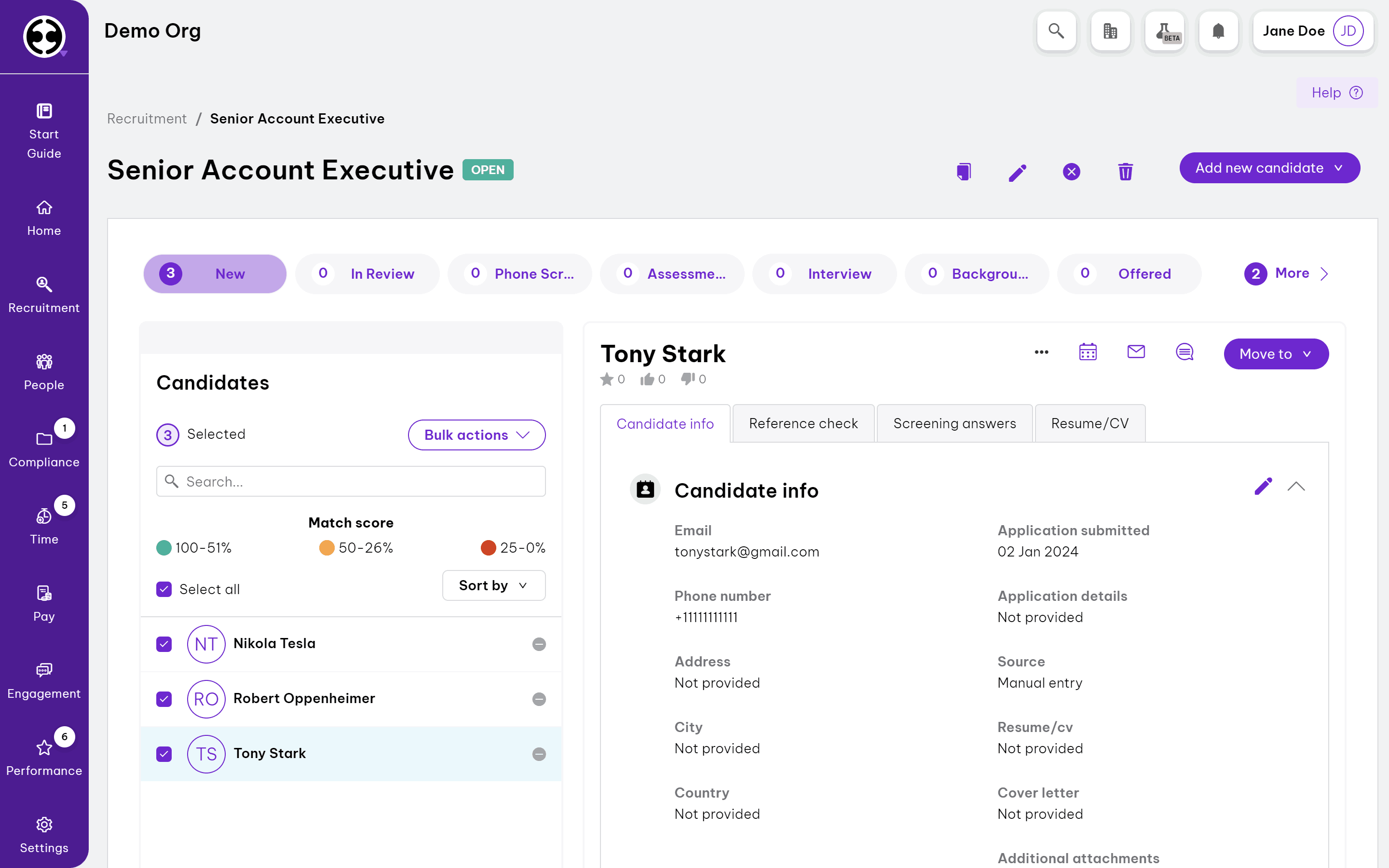Open the Move to dropdown

[1275, 354]
